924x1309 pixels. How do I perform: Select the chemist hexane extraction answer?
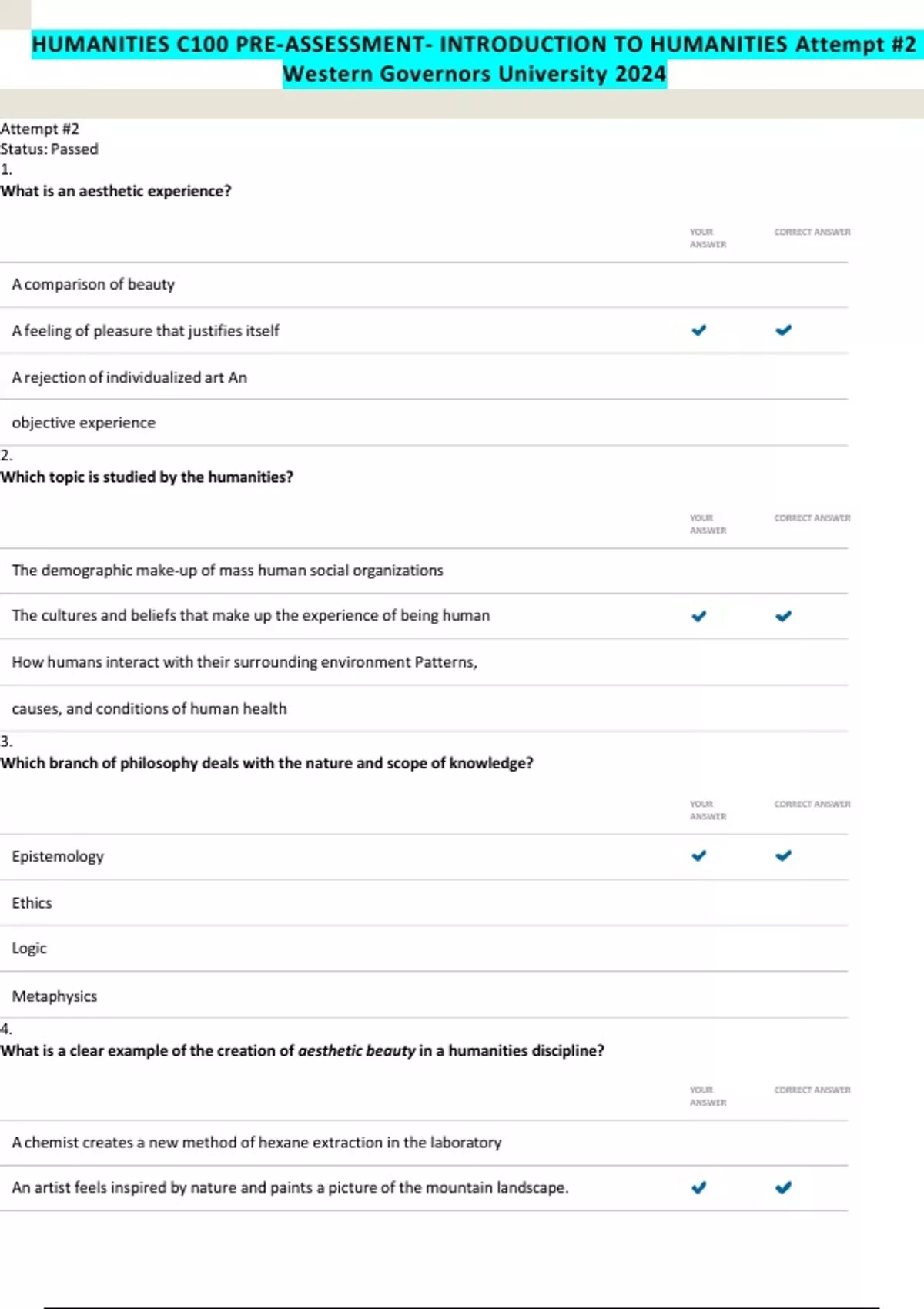tap(256, 1142)
